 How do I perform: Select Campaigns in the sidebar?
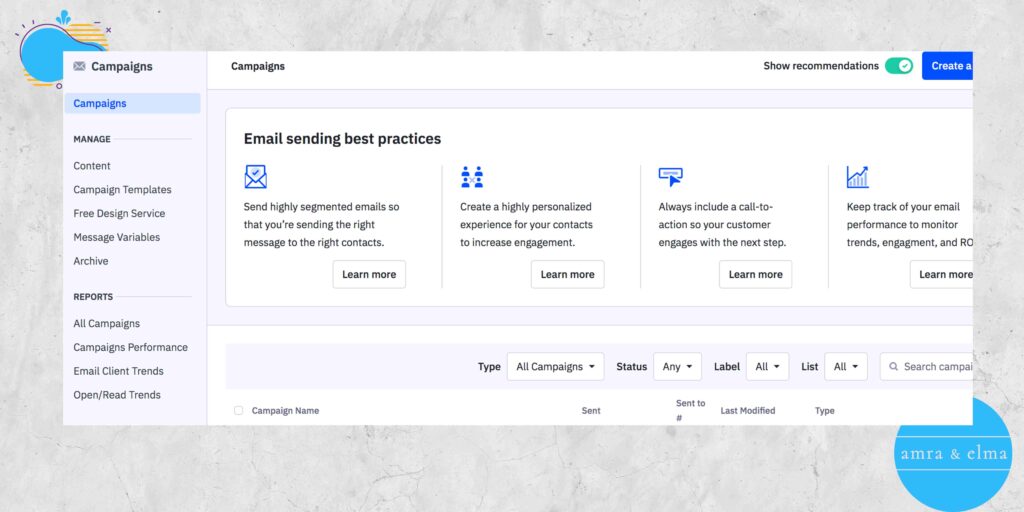pos(133,103)
